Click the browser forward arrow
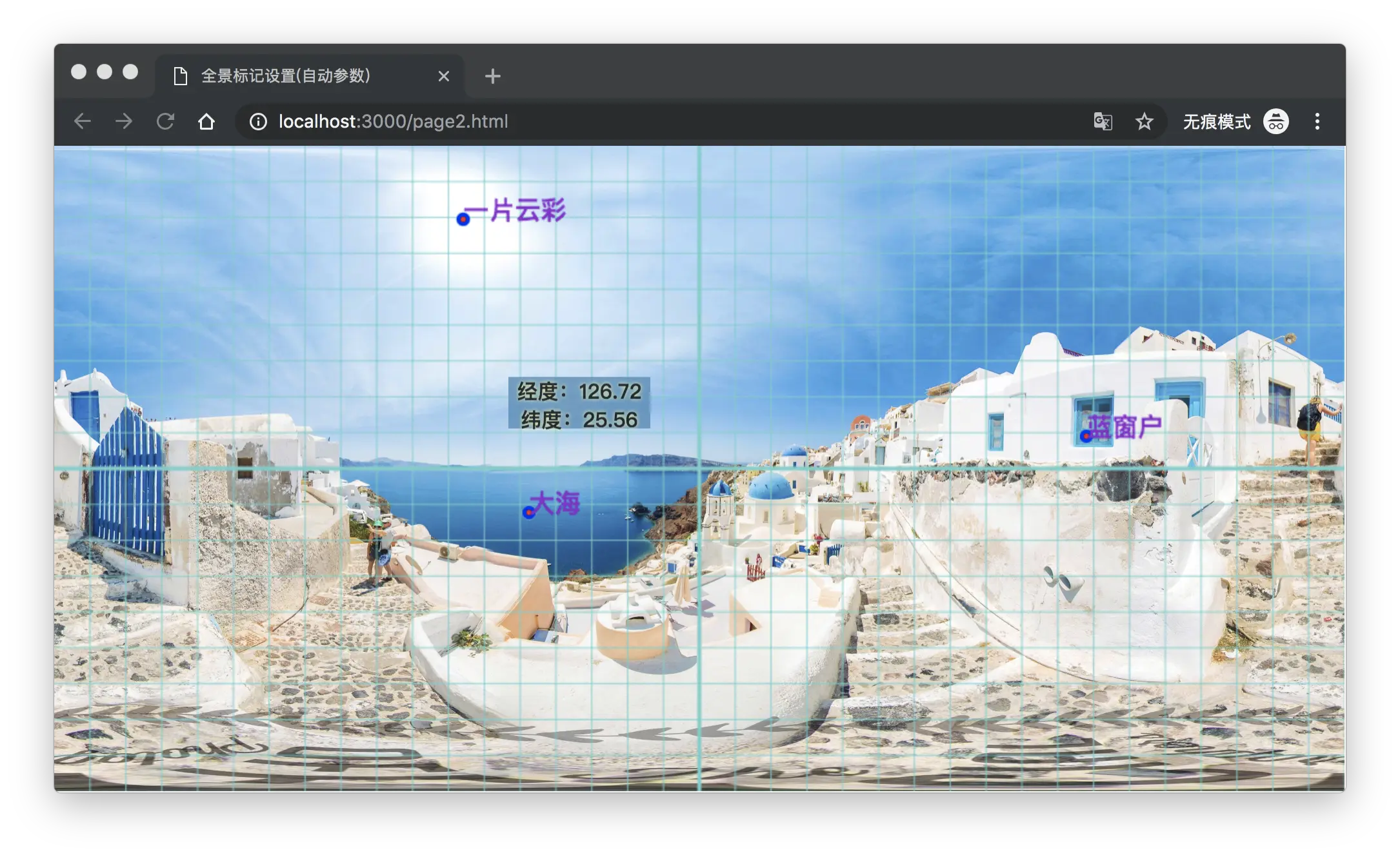1400x857 pixels. pos(124,121)
